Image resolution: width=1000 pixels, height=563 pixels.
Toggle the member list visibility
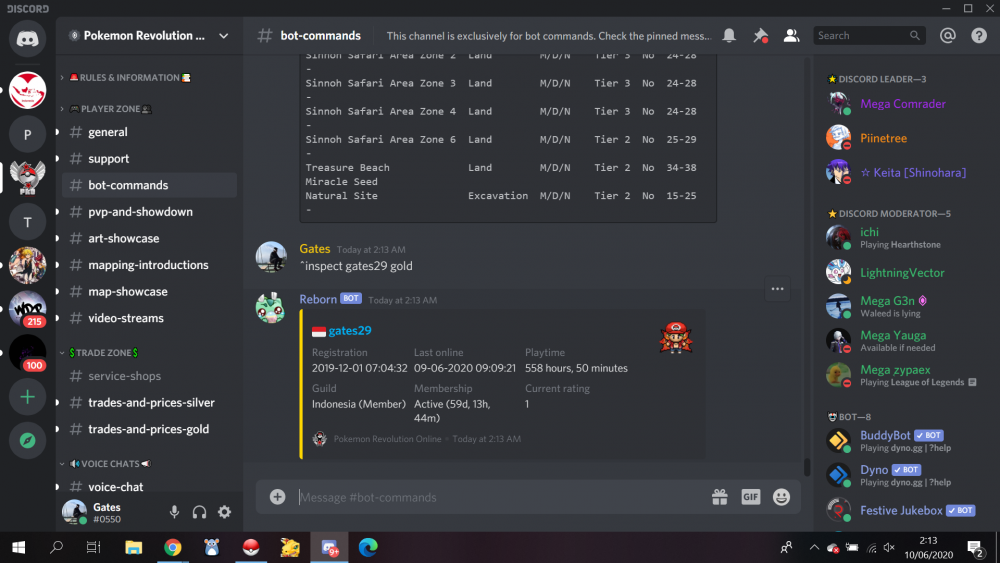pos(791,36)
